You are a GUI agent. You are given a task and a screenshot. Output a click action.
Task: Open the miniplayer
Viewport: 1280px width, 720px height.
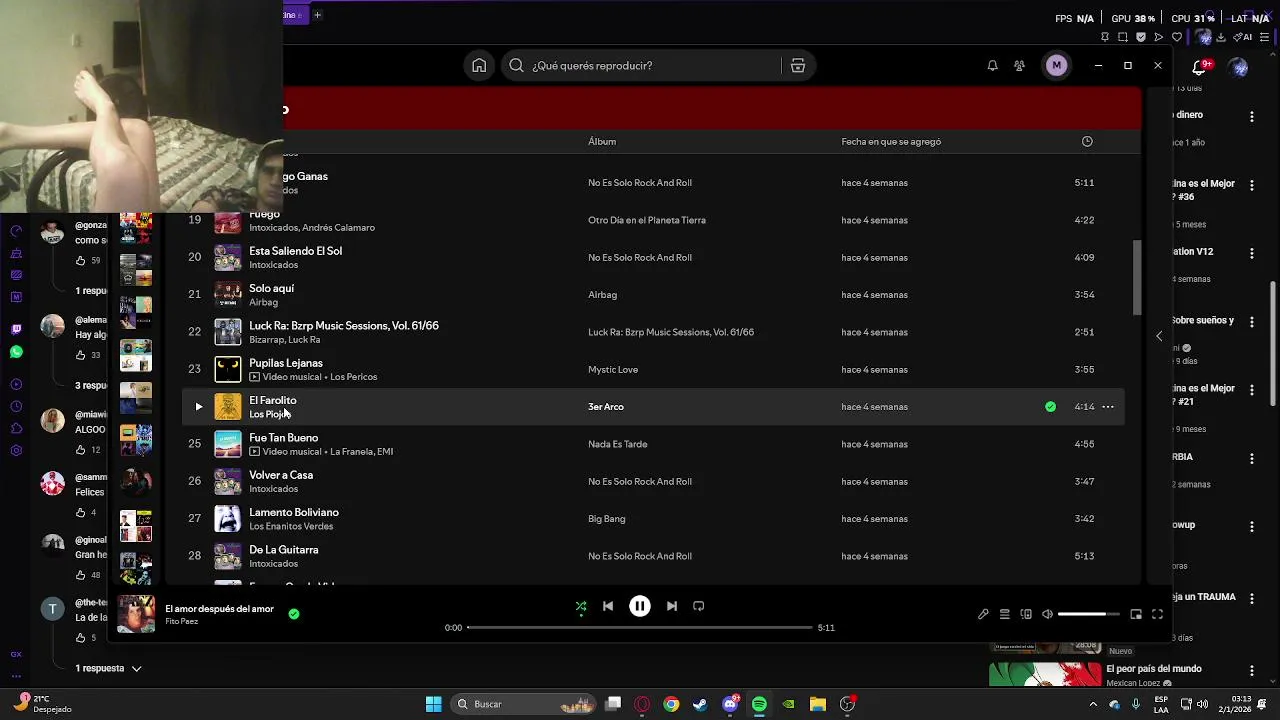click(1136, 614)
